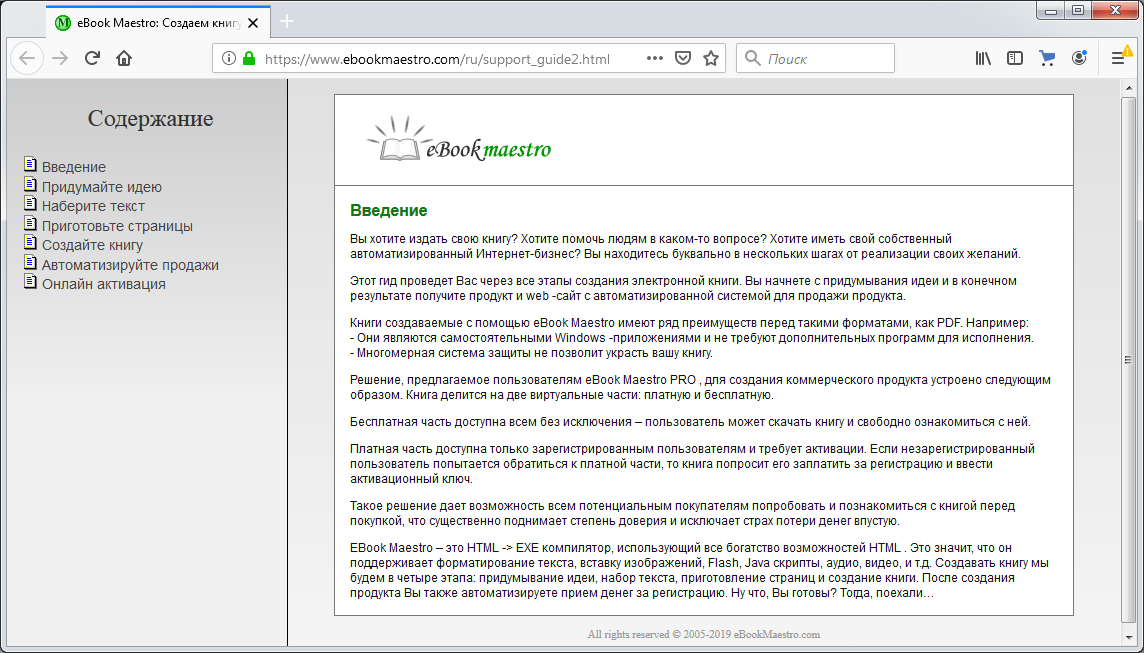Reload the current page

click(92, 58)
